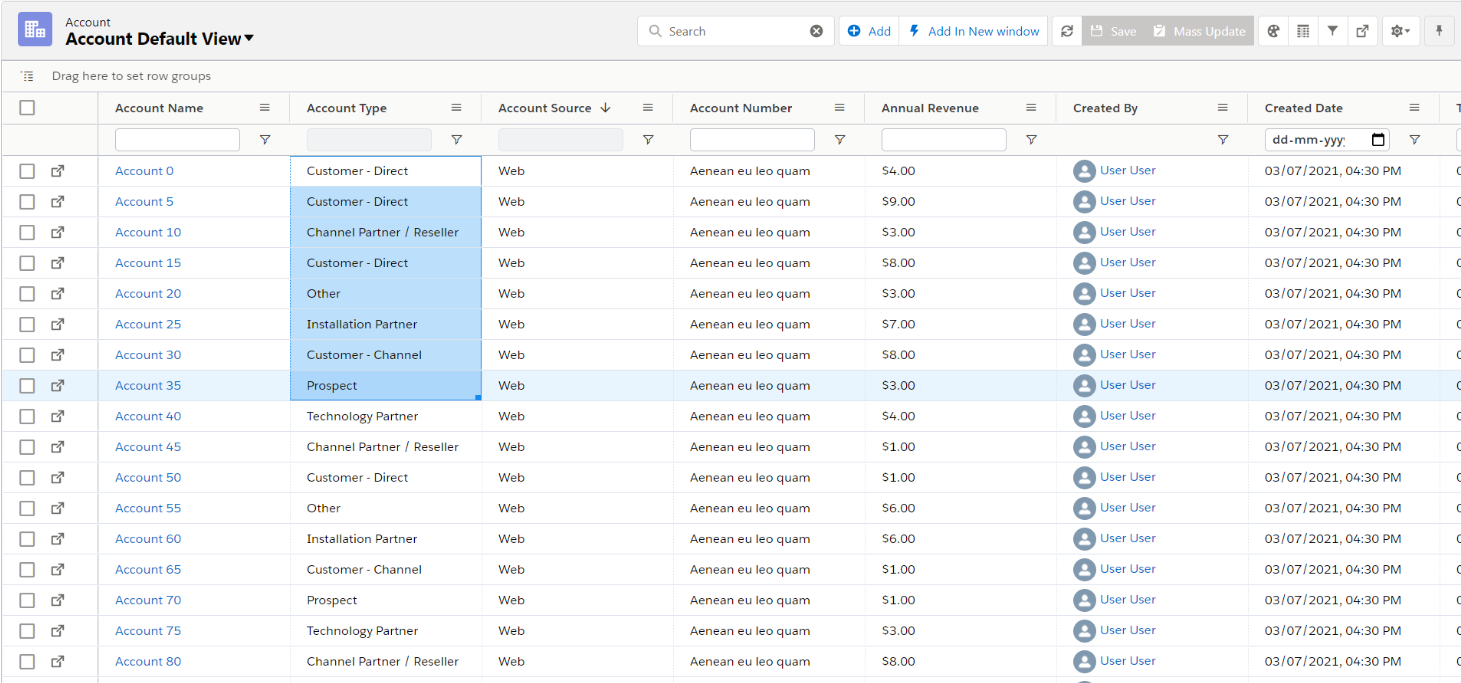
Task: Click the funnel filter icon in toolbar
Action: (1332, 31)
